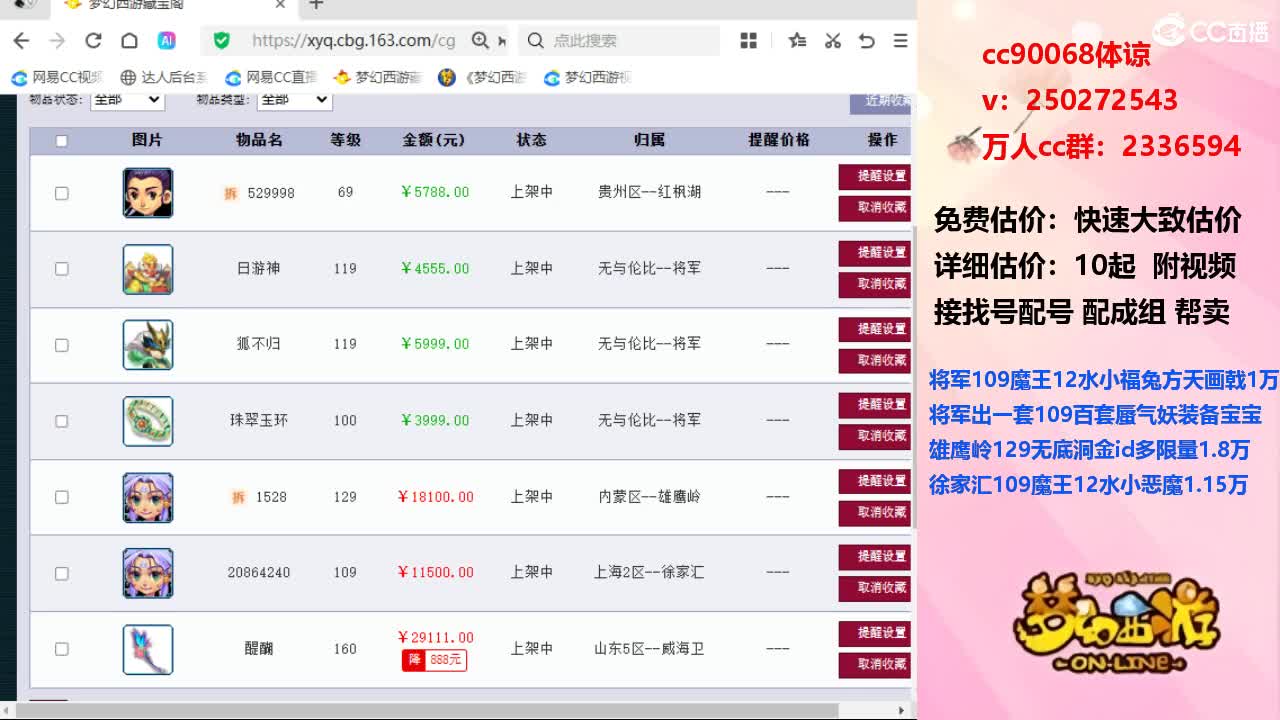Screen dimensions: 1280x720
Task: Expand the 物品状态 dropdown
Action: 127,100
